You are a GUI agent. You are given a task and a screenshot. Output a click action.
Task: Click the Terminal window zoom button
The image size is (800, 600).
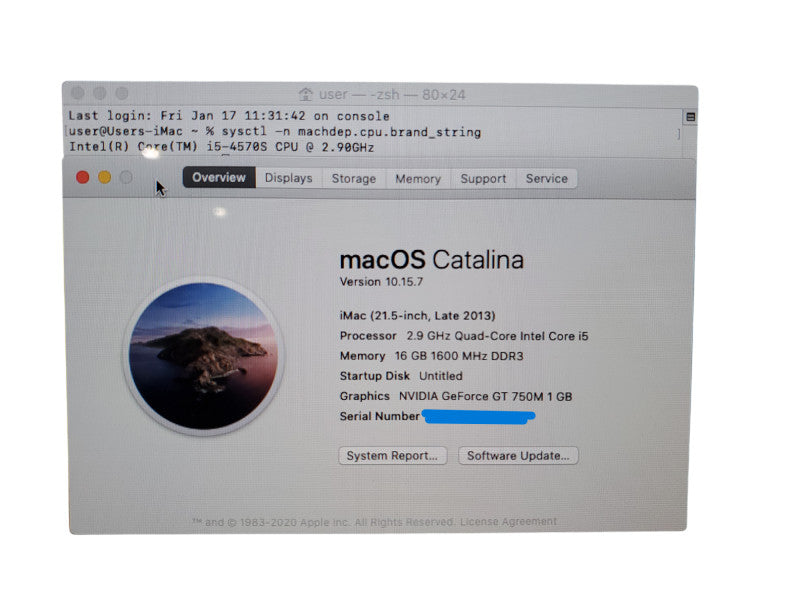[122, 93]
